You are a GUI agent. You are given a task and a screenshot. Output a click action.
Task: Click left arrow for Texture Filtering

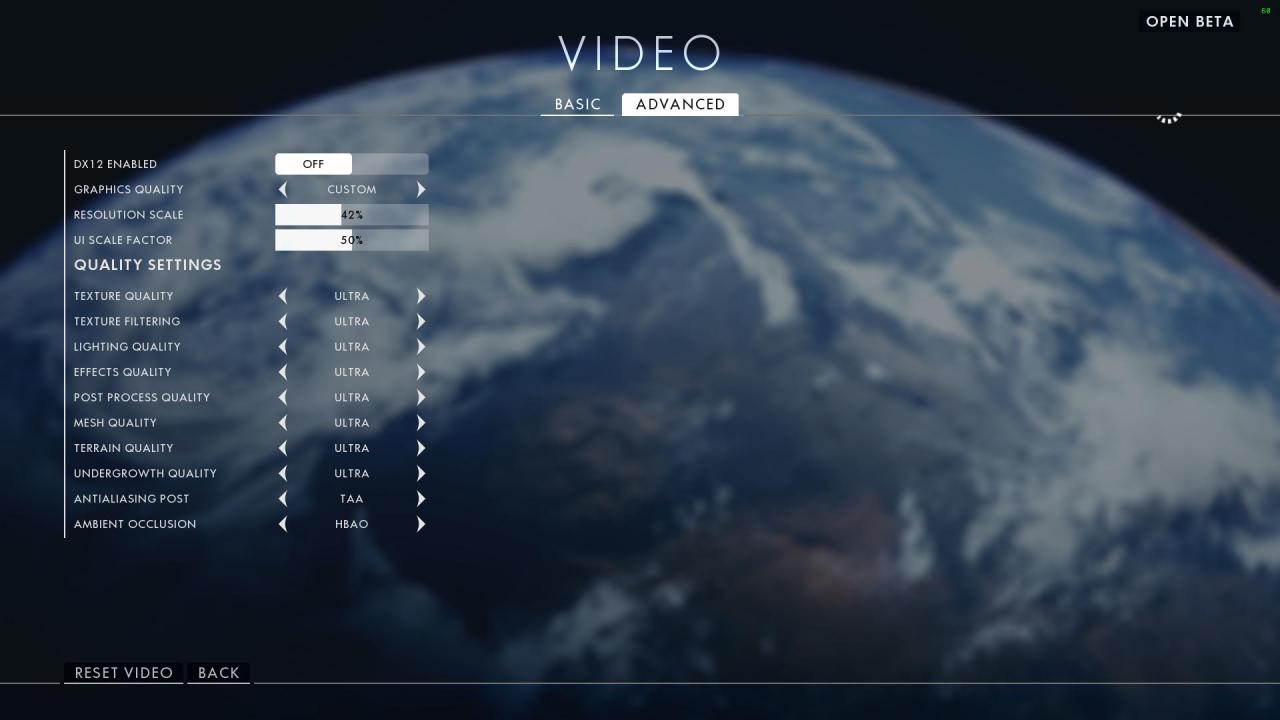coord(282,321)
